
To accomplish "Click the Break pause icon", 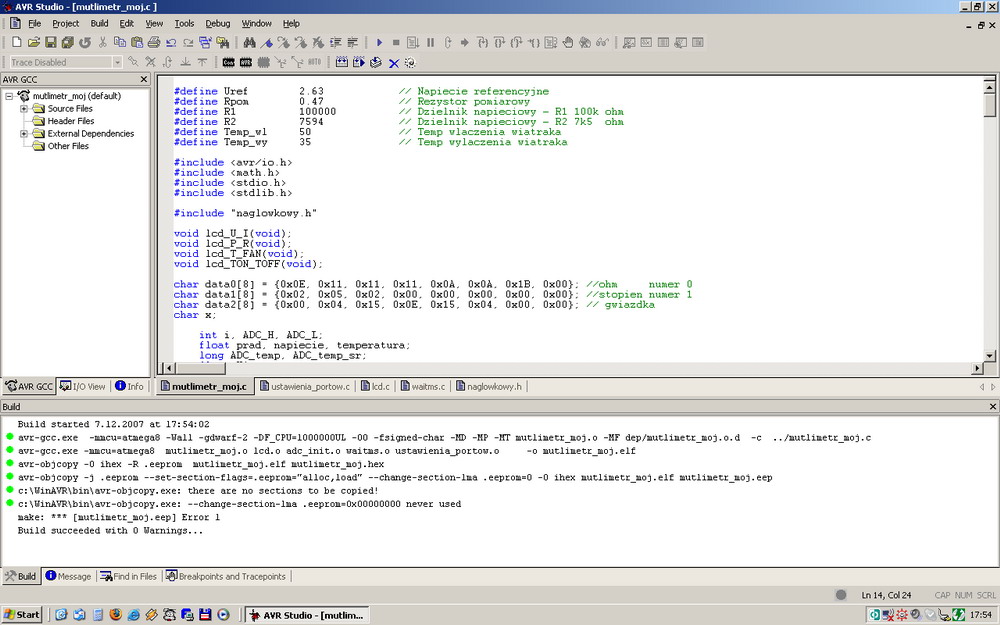I will 430,43.
